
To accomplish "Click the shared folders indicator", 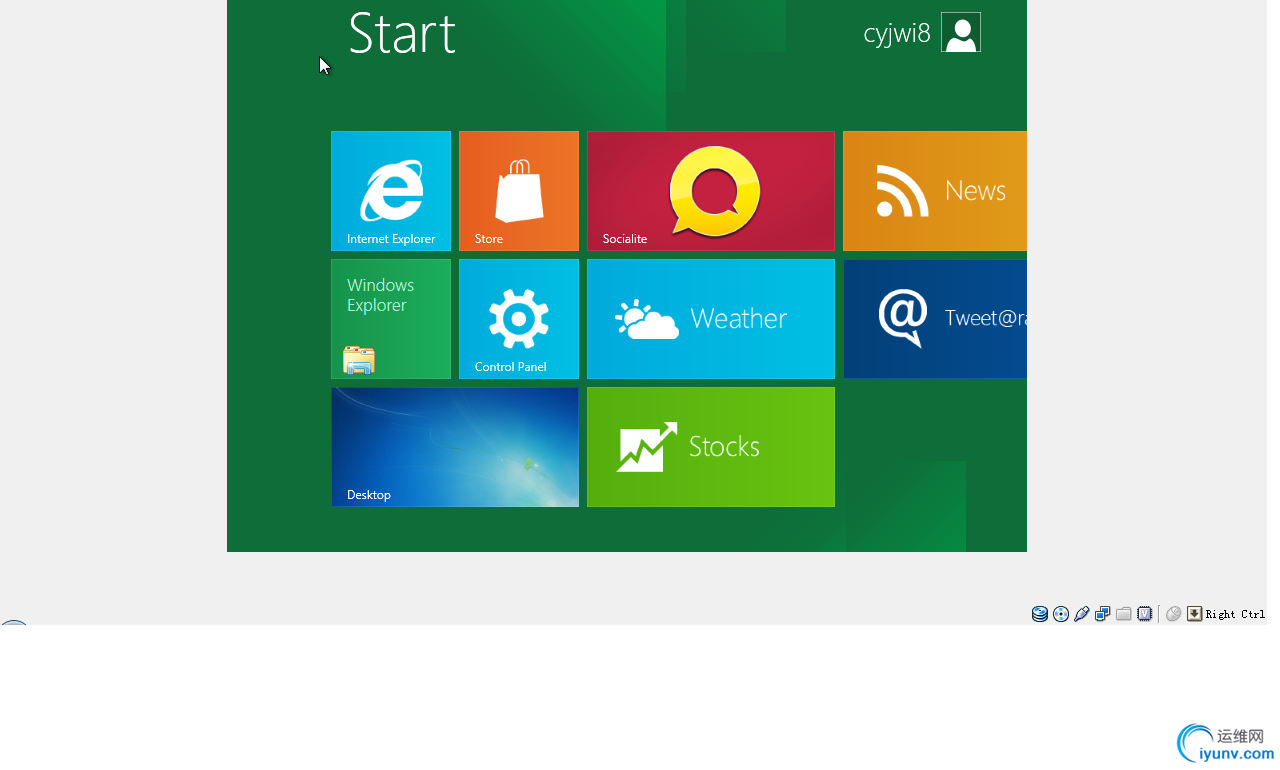I will [x=1124, y=614].
